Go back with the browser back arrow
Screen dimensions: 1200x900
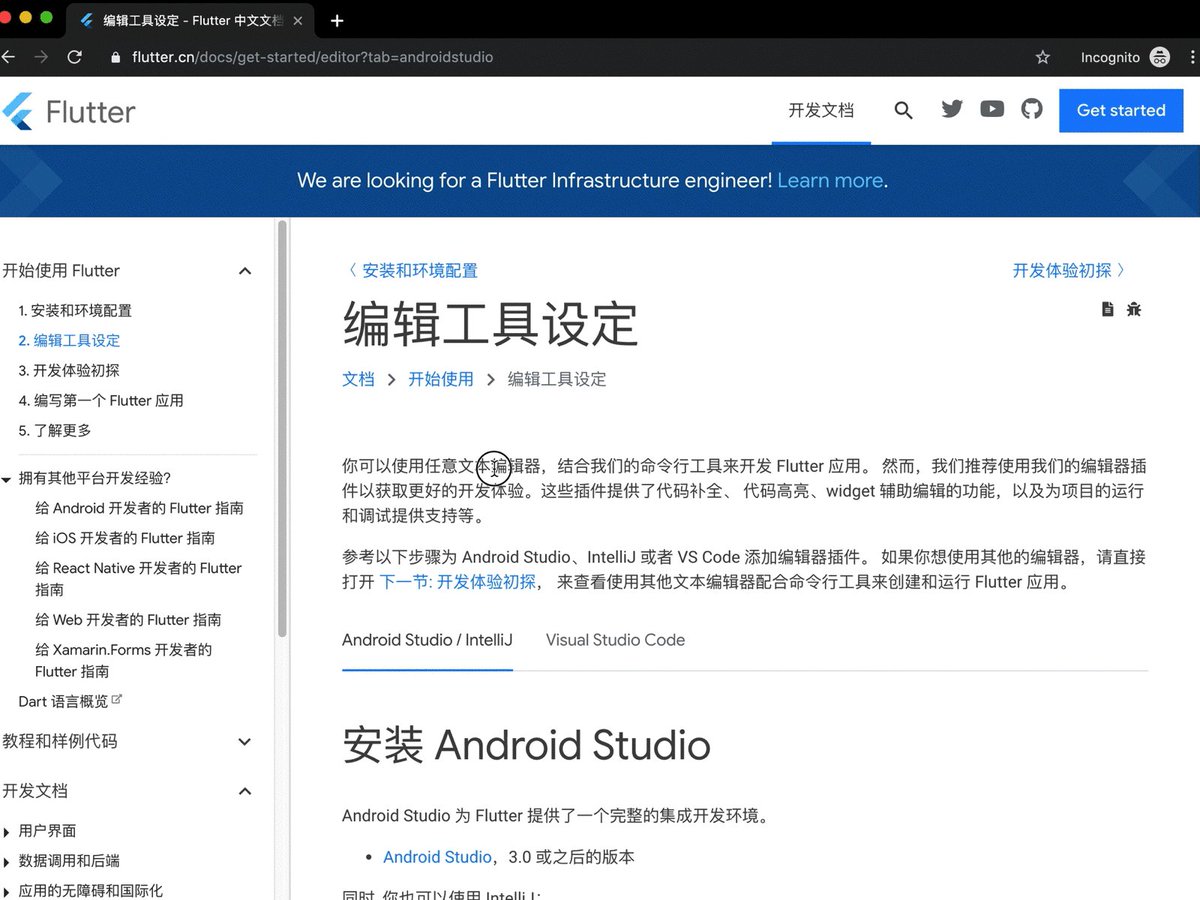click(8, 57)
